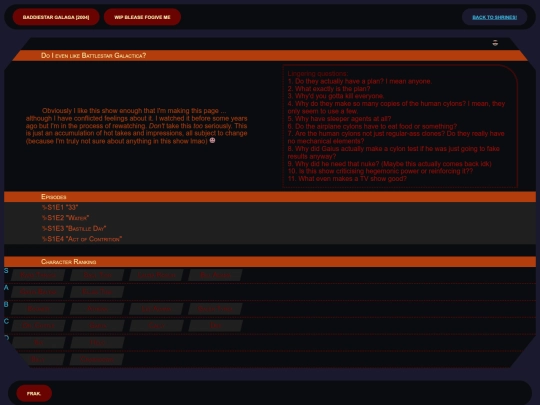Select the Ellen Tigh character tile
This screenshot has width=540, height=405.
97,292
